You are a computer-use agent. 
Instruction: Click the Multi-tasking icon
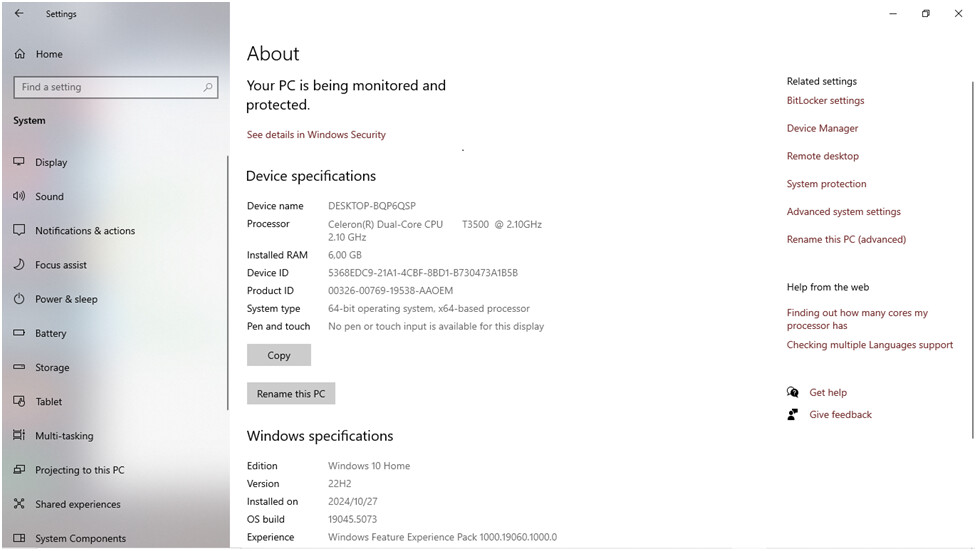coord(19,435)
